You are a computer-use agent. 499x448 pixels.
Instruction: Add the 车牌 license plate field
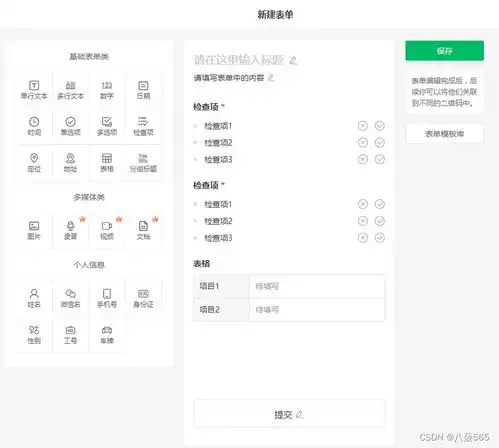tap(107, 335)
